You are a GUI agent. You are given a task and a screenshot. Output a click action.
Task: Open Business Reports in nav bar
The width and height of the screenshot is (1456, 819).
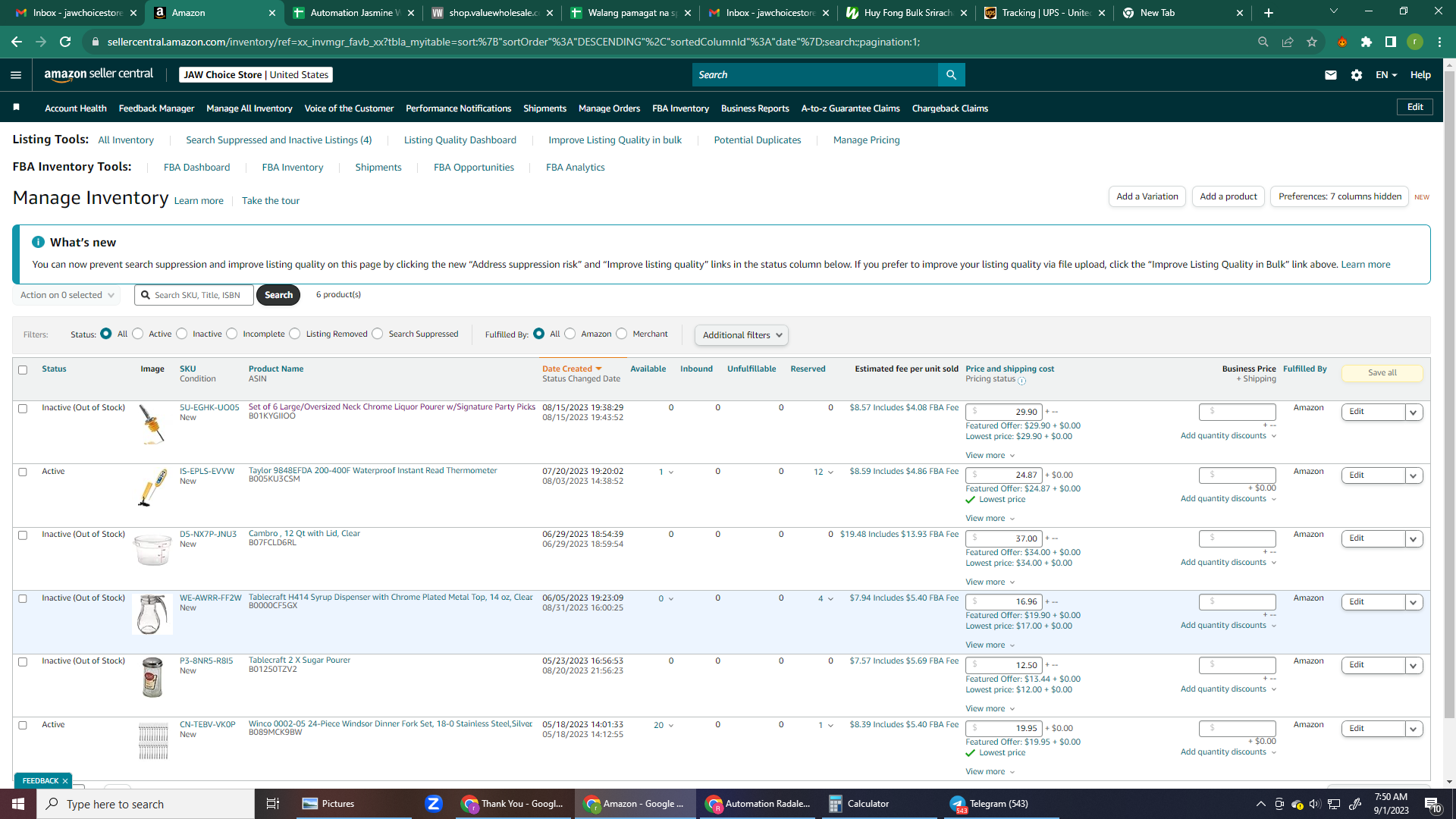tap(755, 108)
